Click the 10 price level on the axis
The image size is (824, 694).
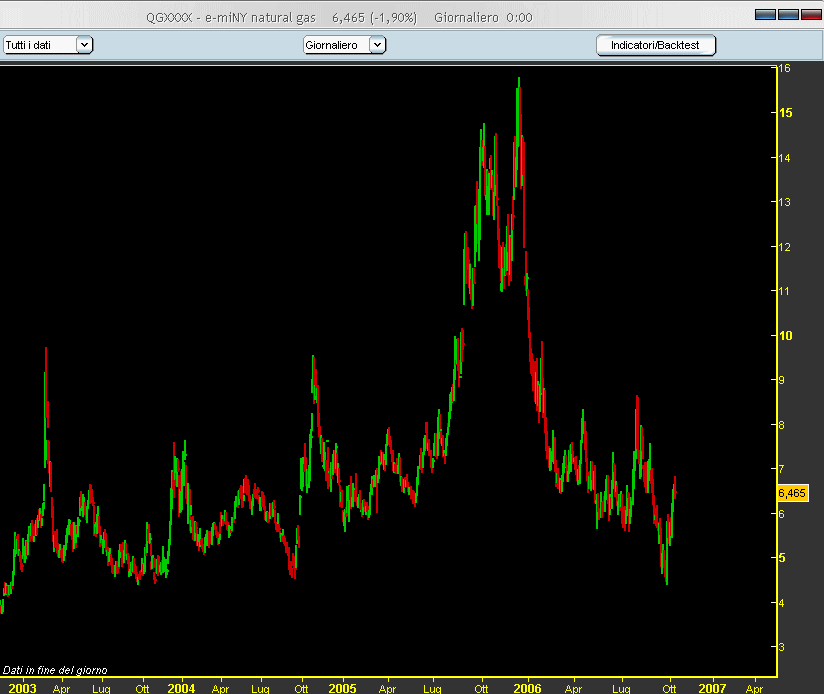786,336
